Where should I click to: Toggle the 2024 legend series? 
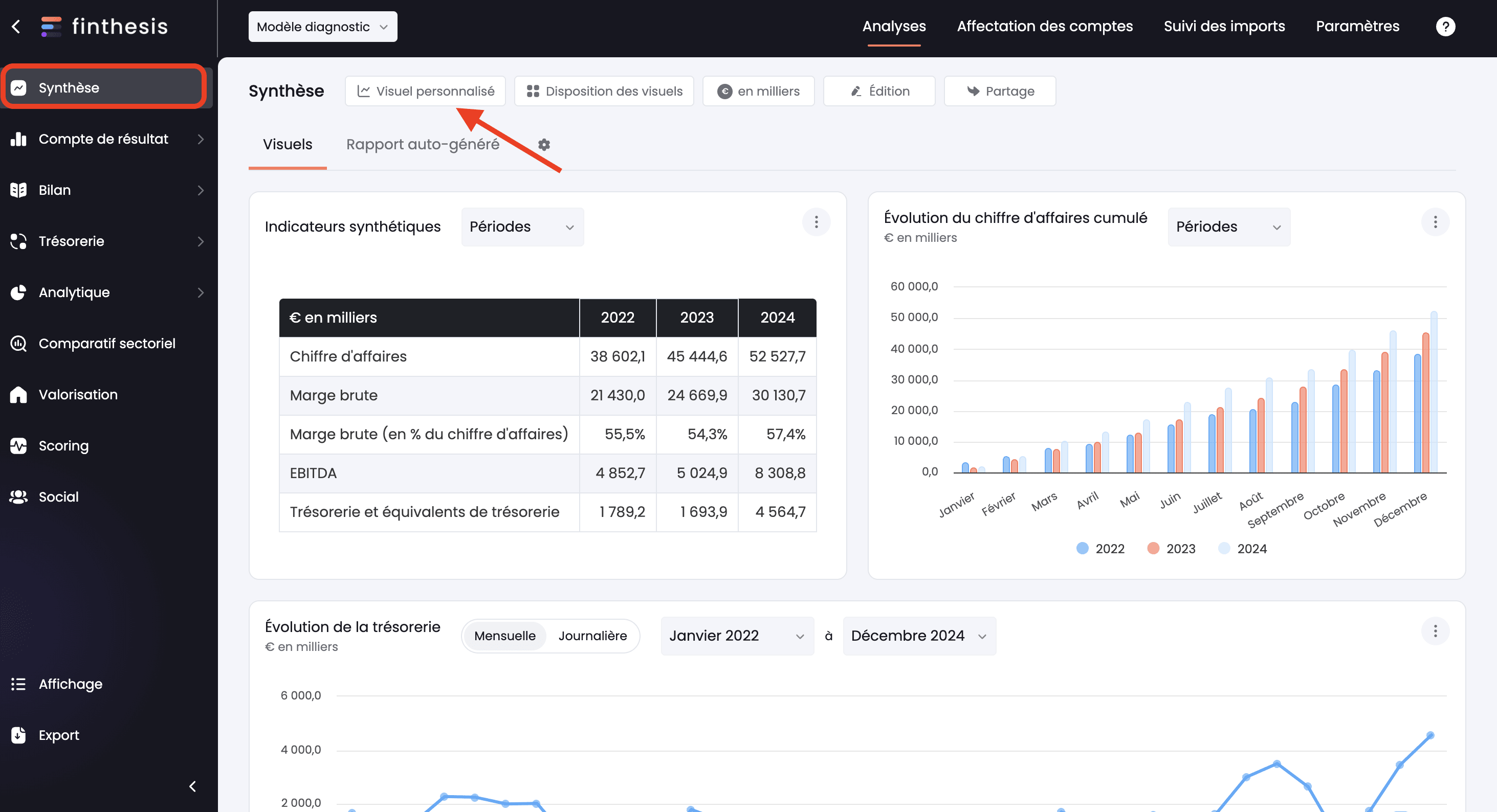click(x=1242, y=548)
